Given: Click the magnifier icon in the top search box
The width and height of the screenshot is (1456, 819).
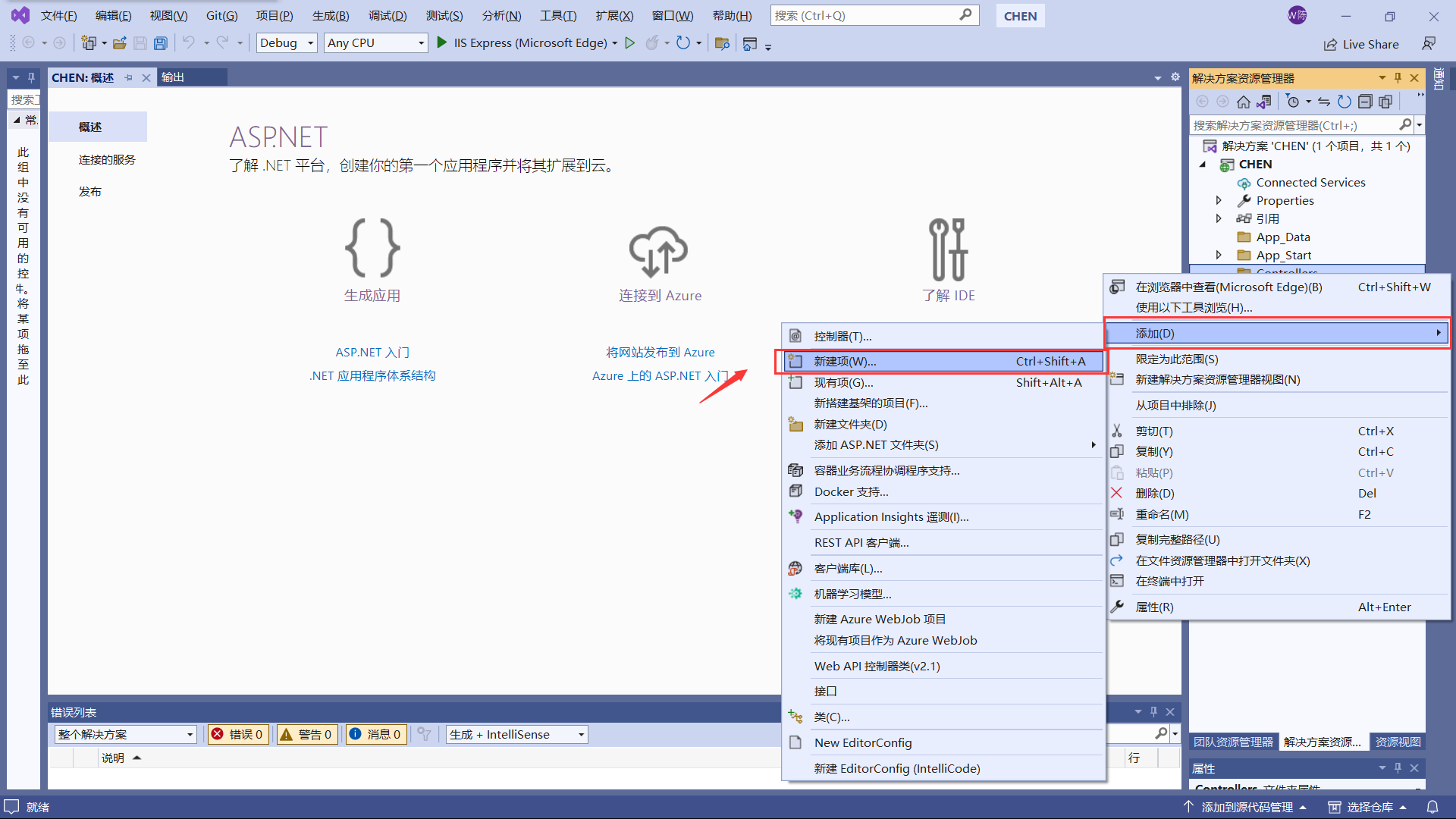Looking at the screenshot, I should point(965,15).
